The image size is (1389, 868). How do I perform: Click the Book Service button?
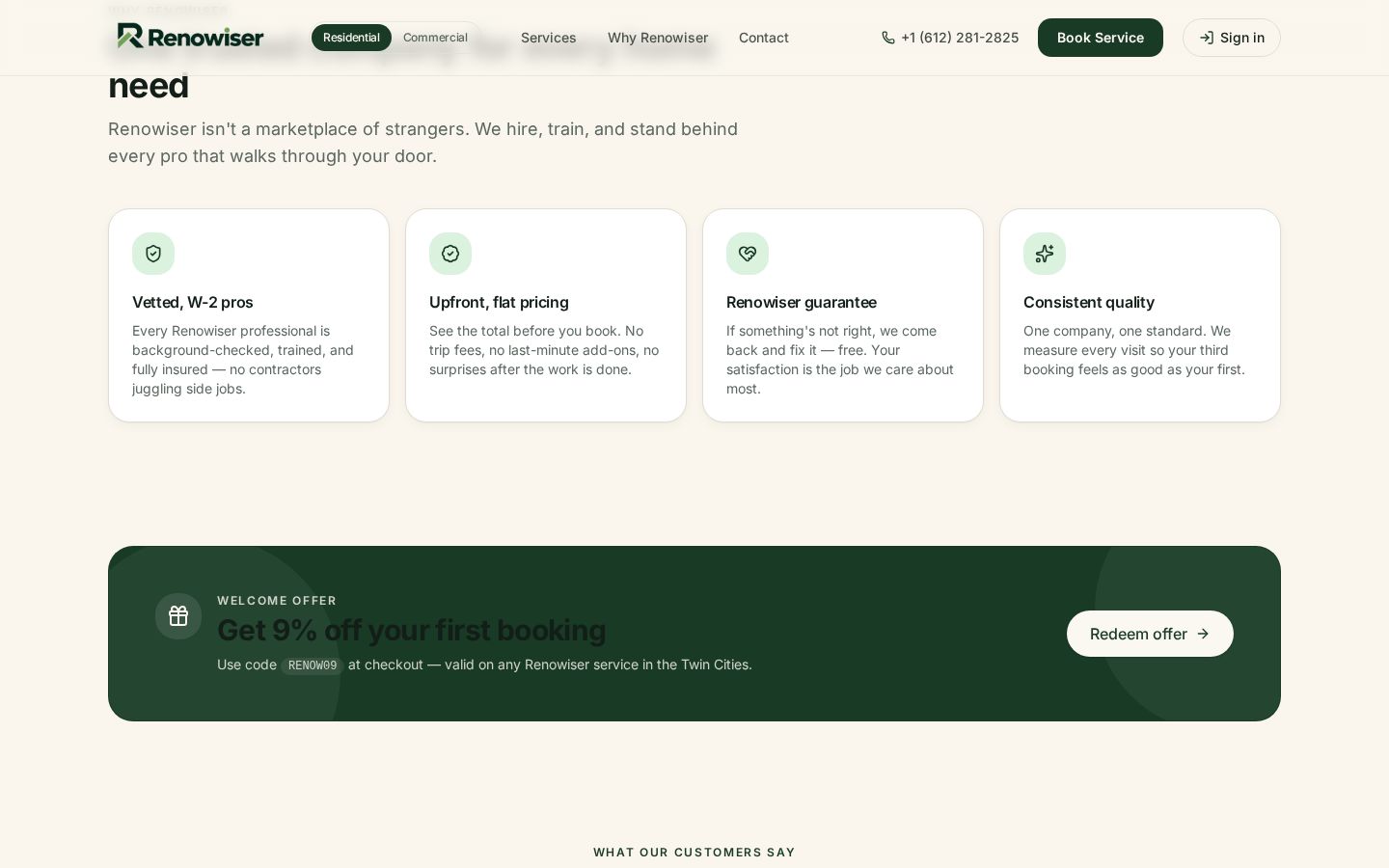1101,38
